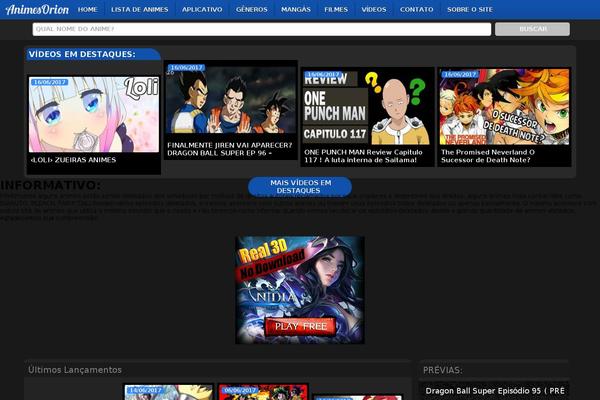Screen dimensions: 600x400
Task: Focus the anime name search field
Action: coord(262,29)
